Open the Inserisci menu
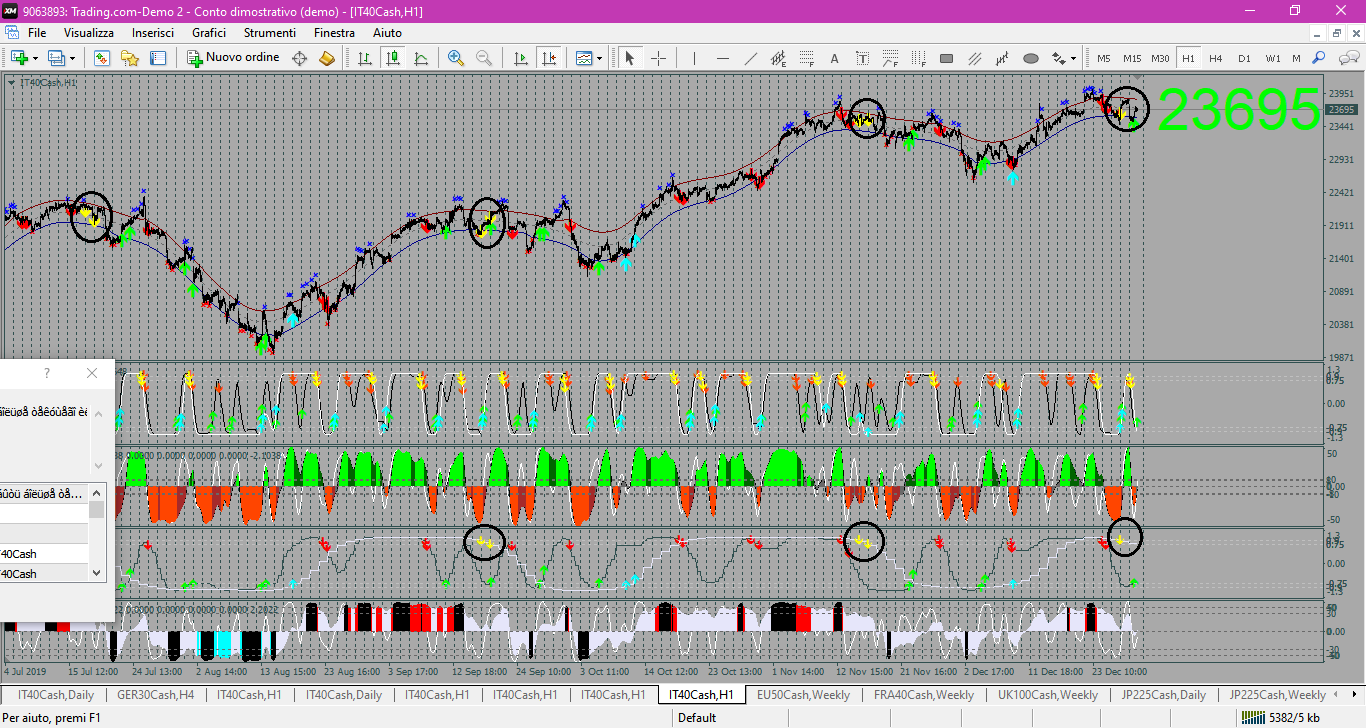1366x728 pixels. [153, 33]
